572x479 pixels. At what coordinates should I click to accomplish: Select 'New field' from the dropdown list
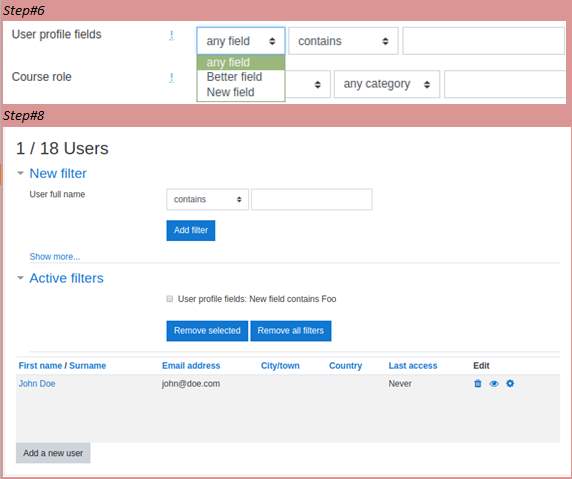(231, 92)
